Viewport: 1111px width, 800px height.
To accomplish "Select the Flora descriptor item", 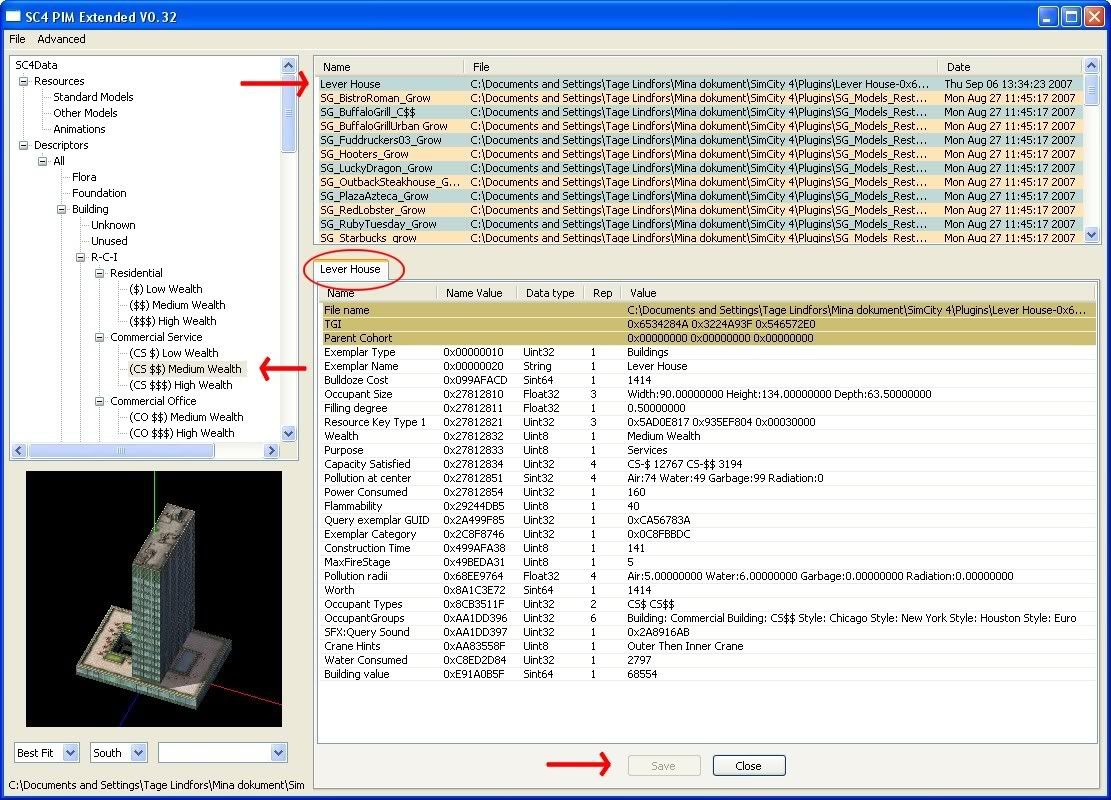I will pos(84,177).
